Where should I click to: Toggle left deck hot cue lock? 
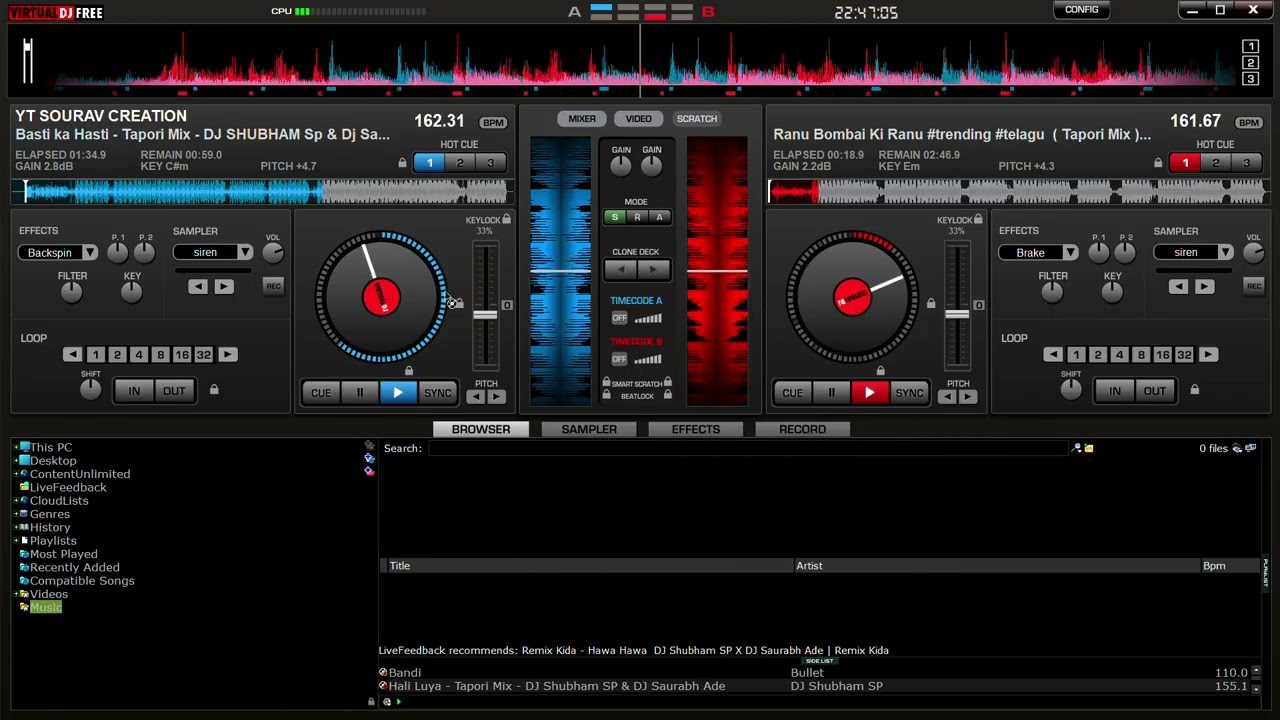pyautogui.click(x=402, y=163)
